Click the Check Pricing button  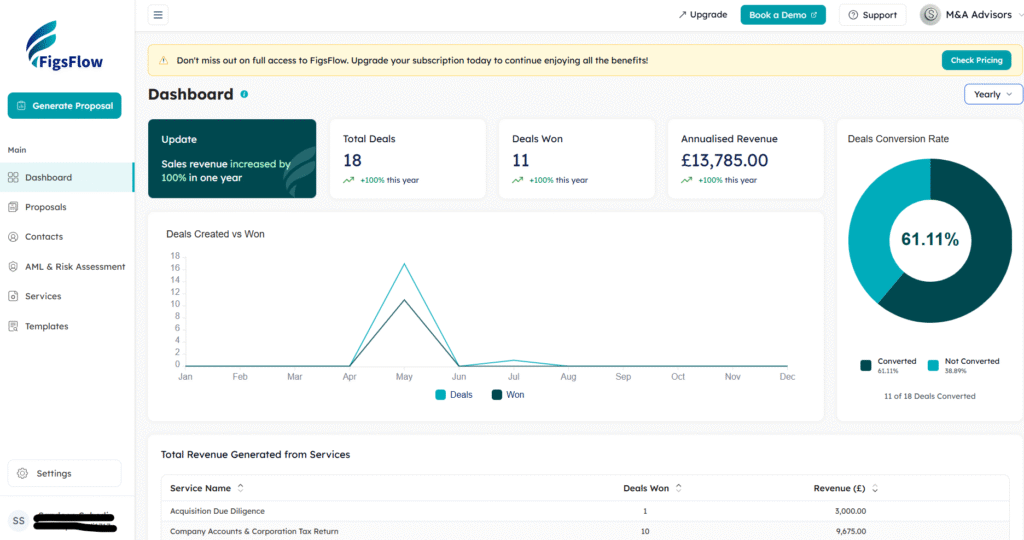pyautogui.click(x=976, y=60)
